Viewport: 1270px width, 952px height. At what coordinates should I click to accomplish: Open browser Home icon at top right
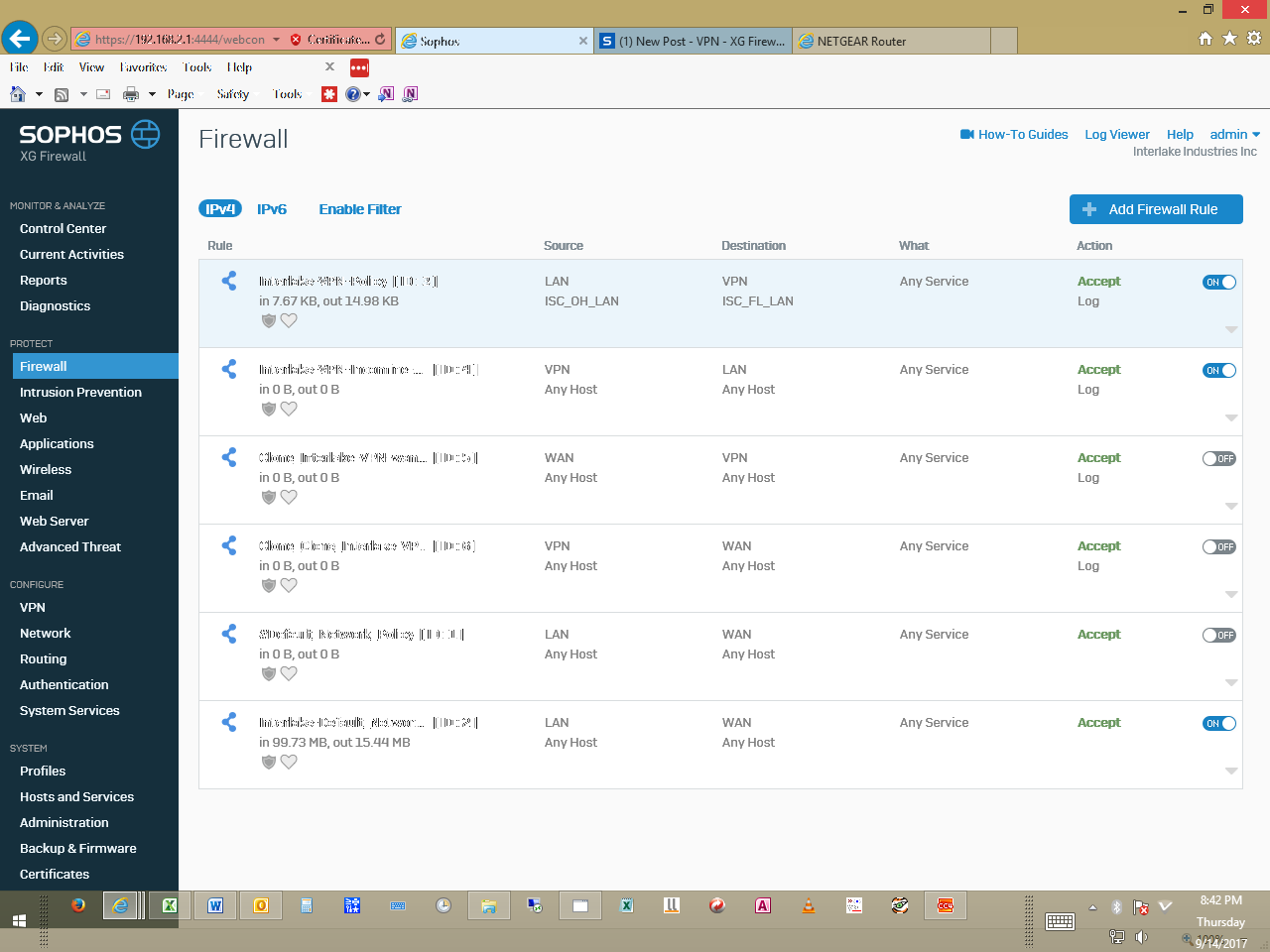click(x=1206, y=39)
